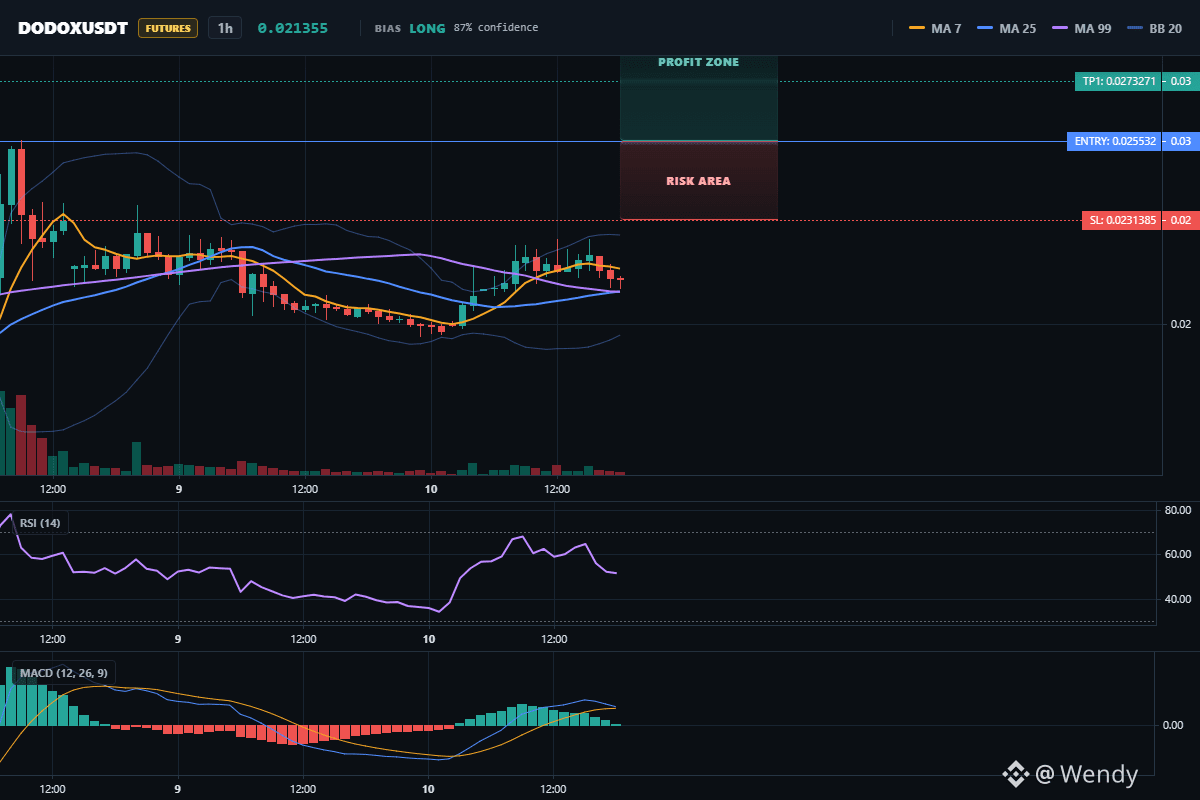Click the DODOXUSDT symbol name
This screenshot has height=800, width=1200.
(73, 28)
